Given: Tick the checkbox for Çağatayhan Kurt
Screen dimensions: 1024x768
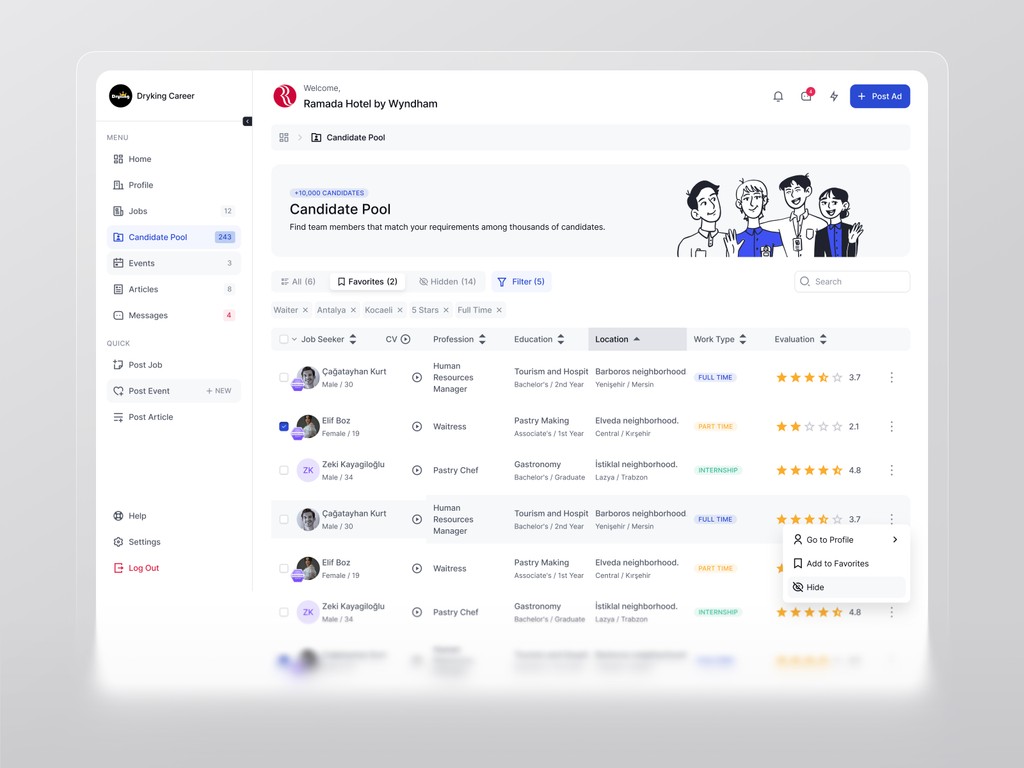Looking at the screenshot, I should (x=283, y=377).
